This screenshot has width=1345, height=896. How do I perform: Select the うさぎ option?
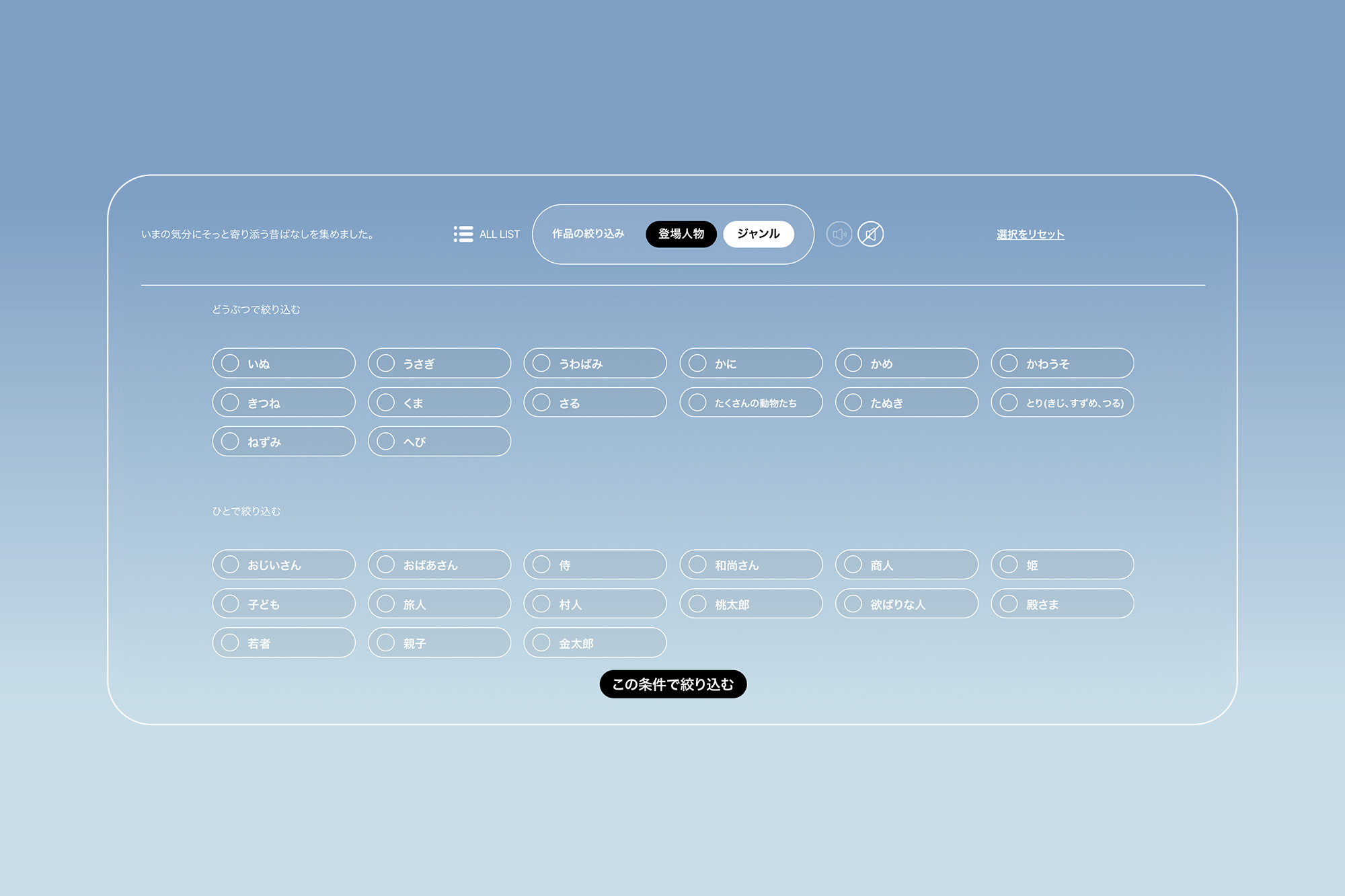click(439, 363)
